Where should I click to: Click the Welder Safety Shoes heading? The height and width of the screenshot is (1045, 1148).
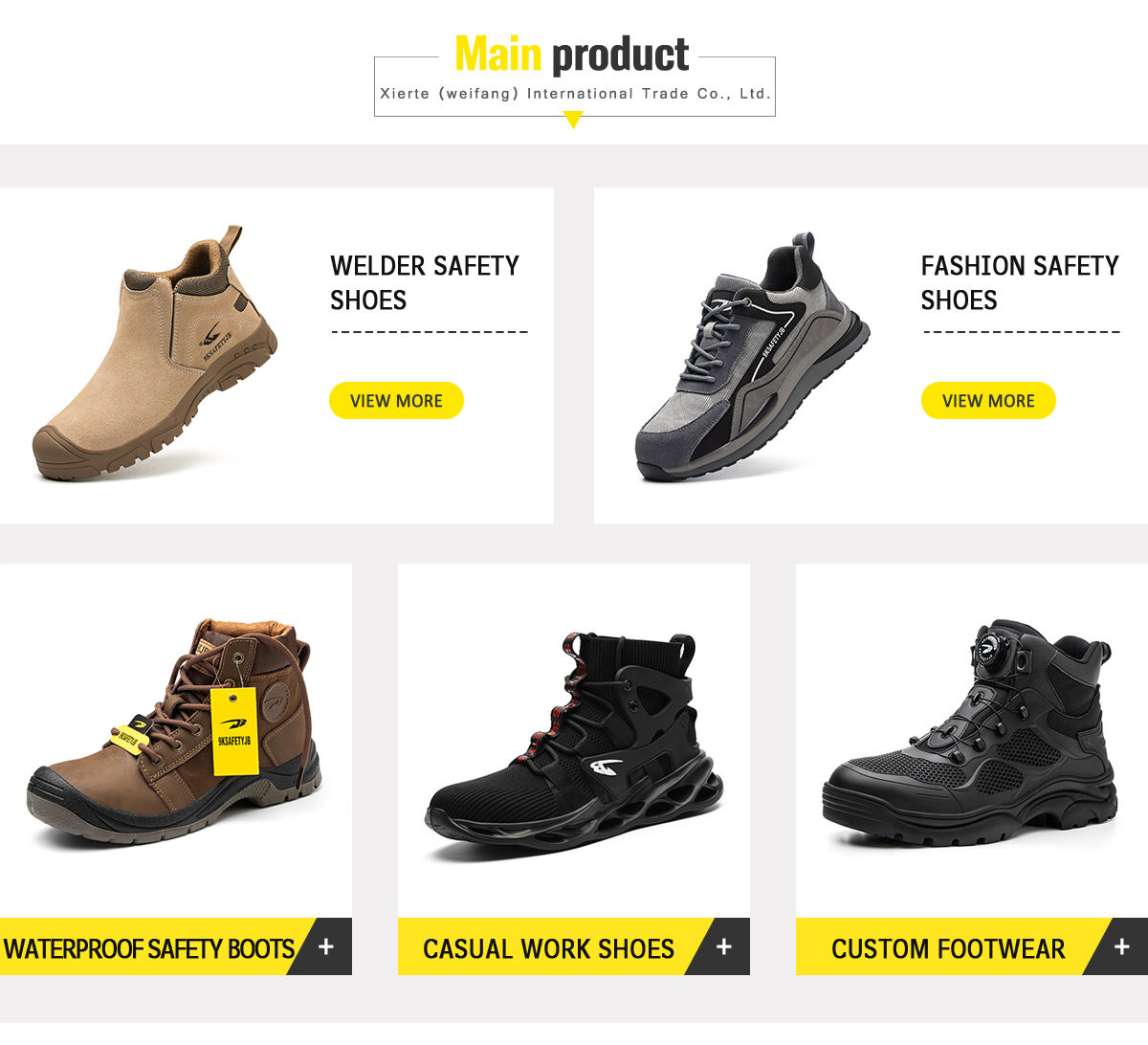[x=425, y=282]
